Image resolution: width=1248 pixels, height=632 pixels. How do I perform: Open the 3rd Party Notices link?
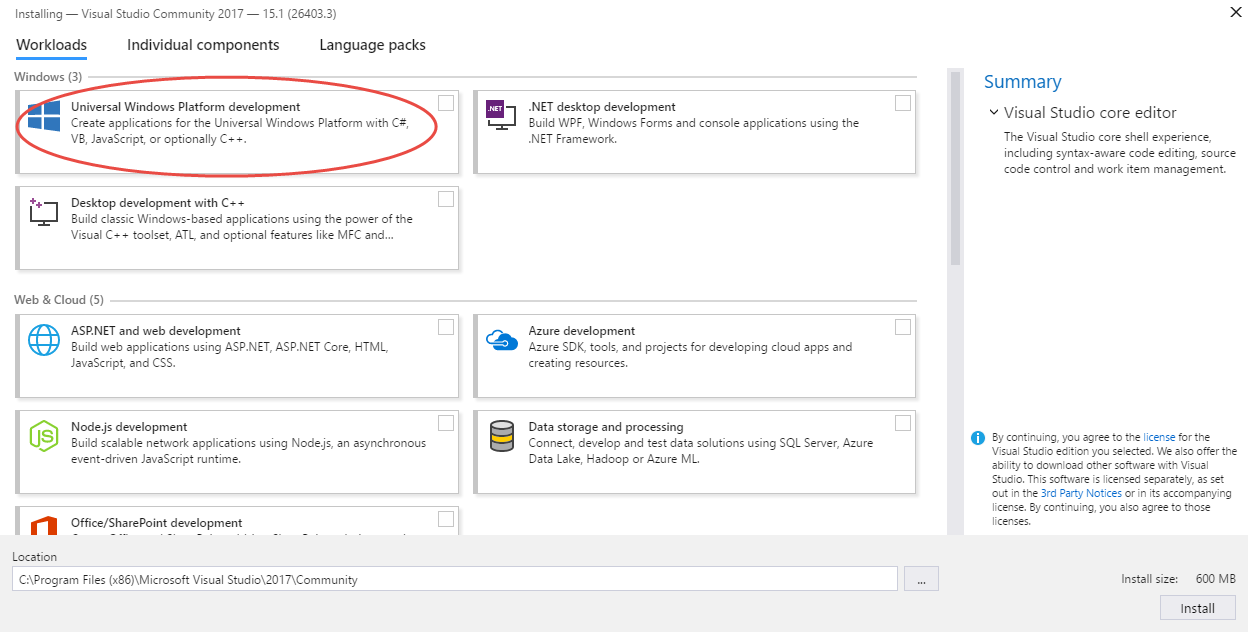tap(1080, 493)
